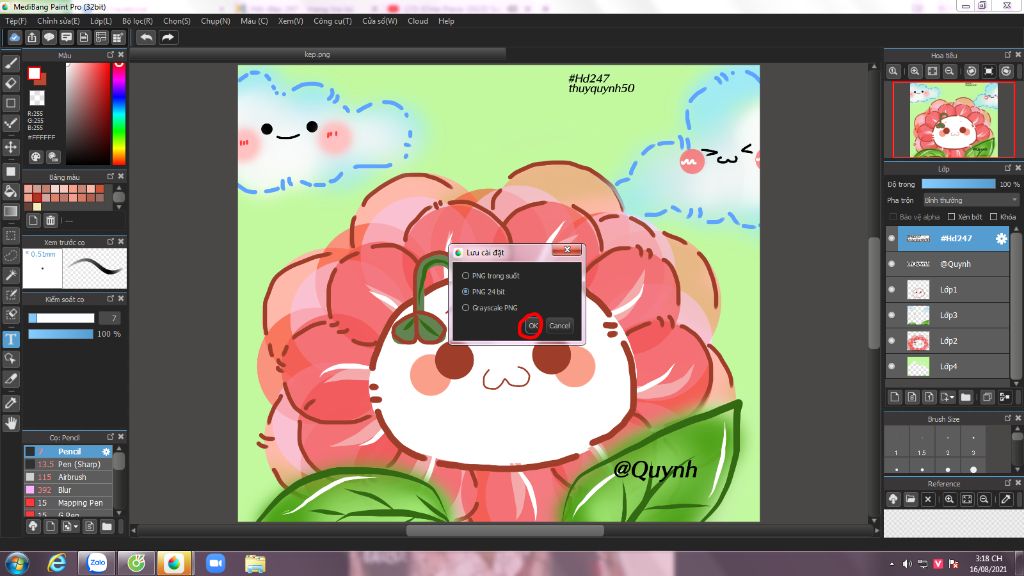Select the Gradient tool
Viewport: 1024px width, 576px height.
10,211
